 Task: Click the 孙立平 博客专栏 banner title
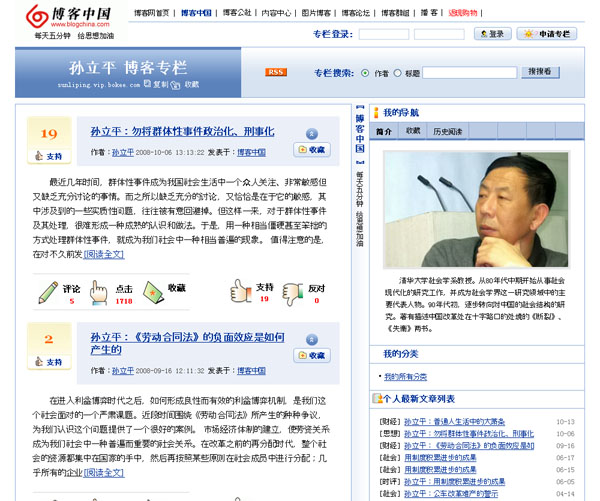click(x=128, y=68)
